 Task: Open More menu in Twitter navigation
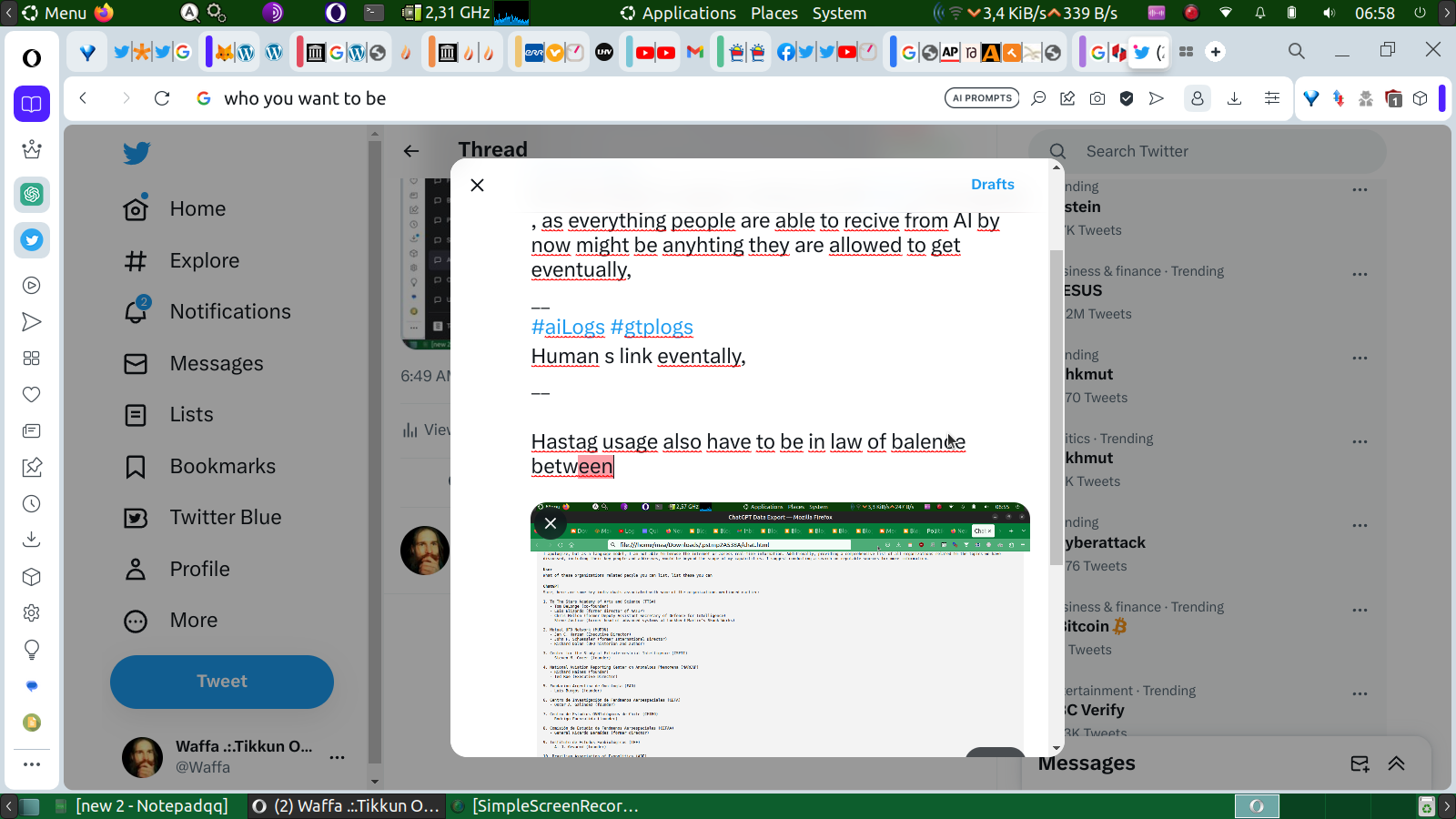171,621
